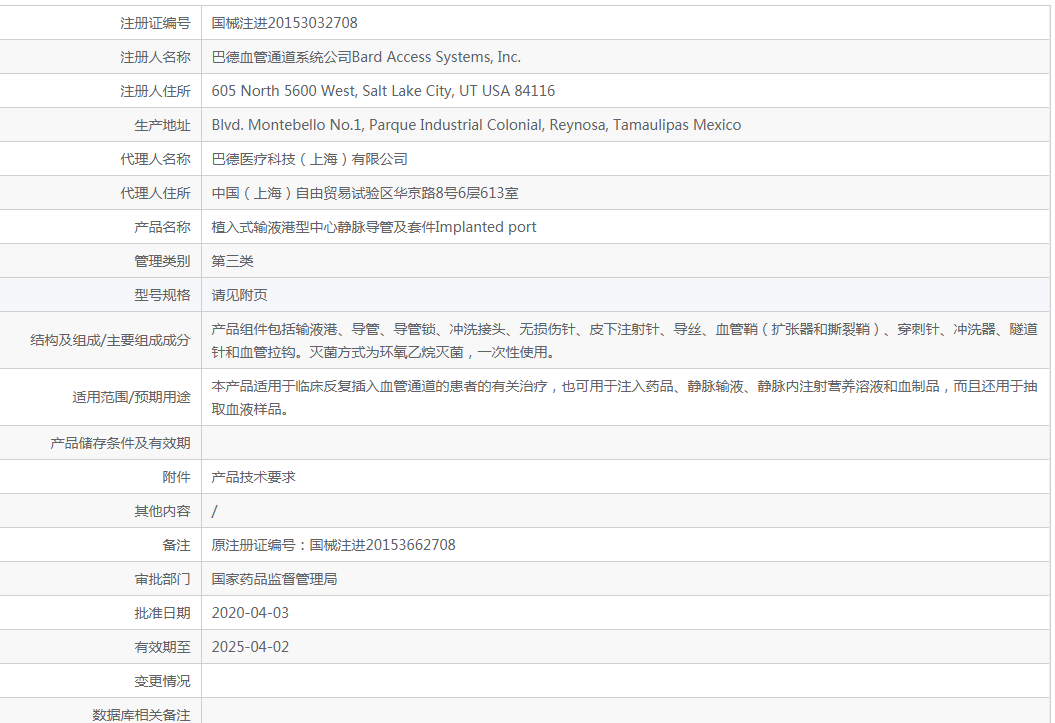Click the product structure composition description

[x=624, y=340]
